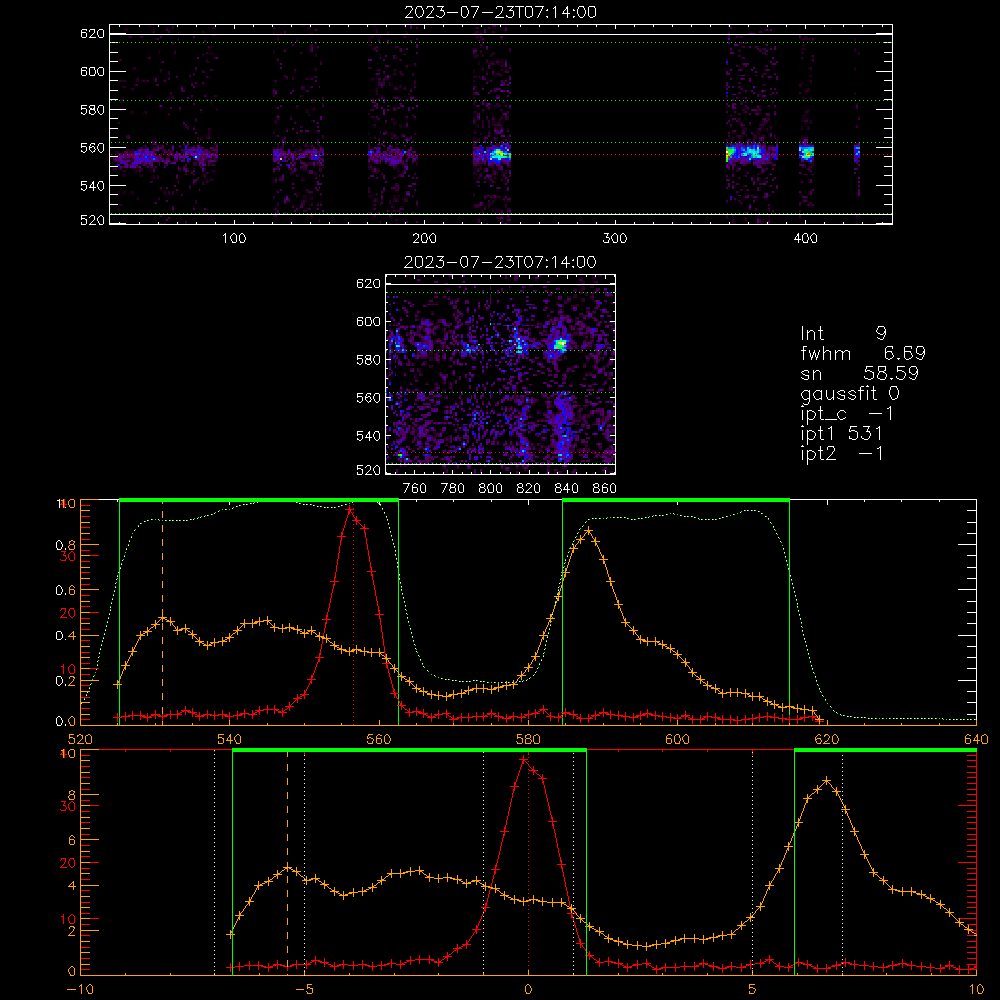
Task: Click the orange curve peak near 590
Action: (588, 530)
